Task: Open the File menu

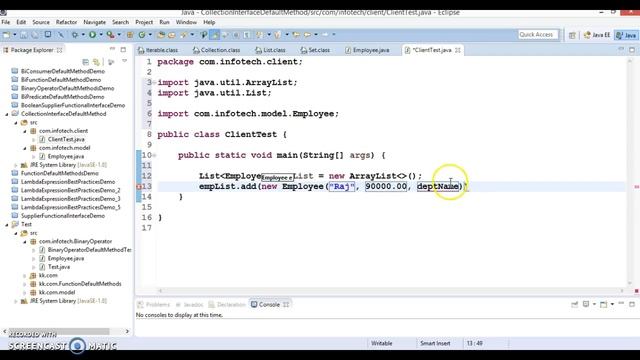Action: [x=6, y=22]
